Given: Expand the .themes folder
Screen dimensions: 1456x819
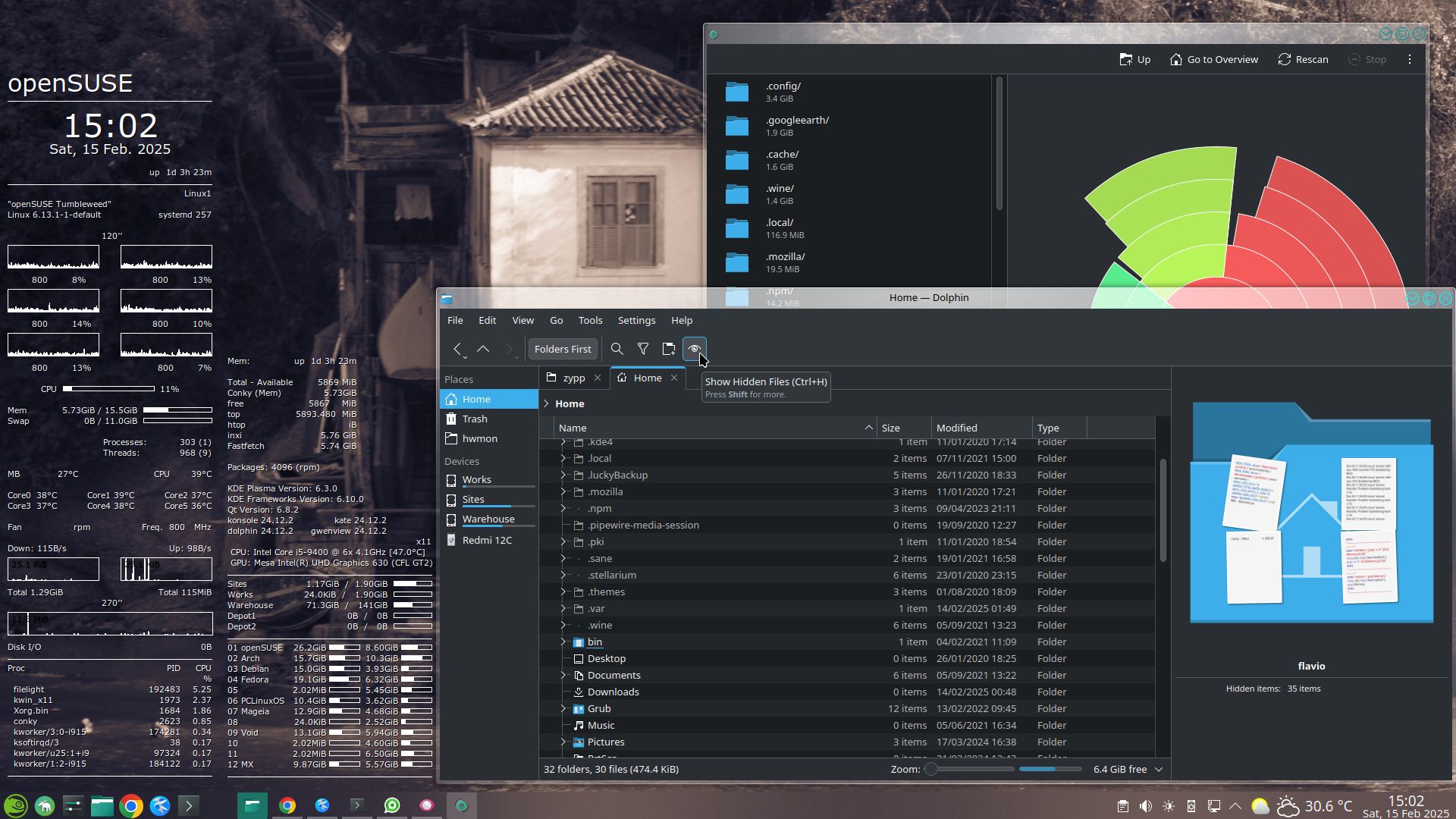Looking at the screenshot, I should click(x=563, y=591).
